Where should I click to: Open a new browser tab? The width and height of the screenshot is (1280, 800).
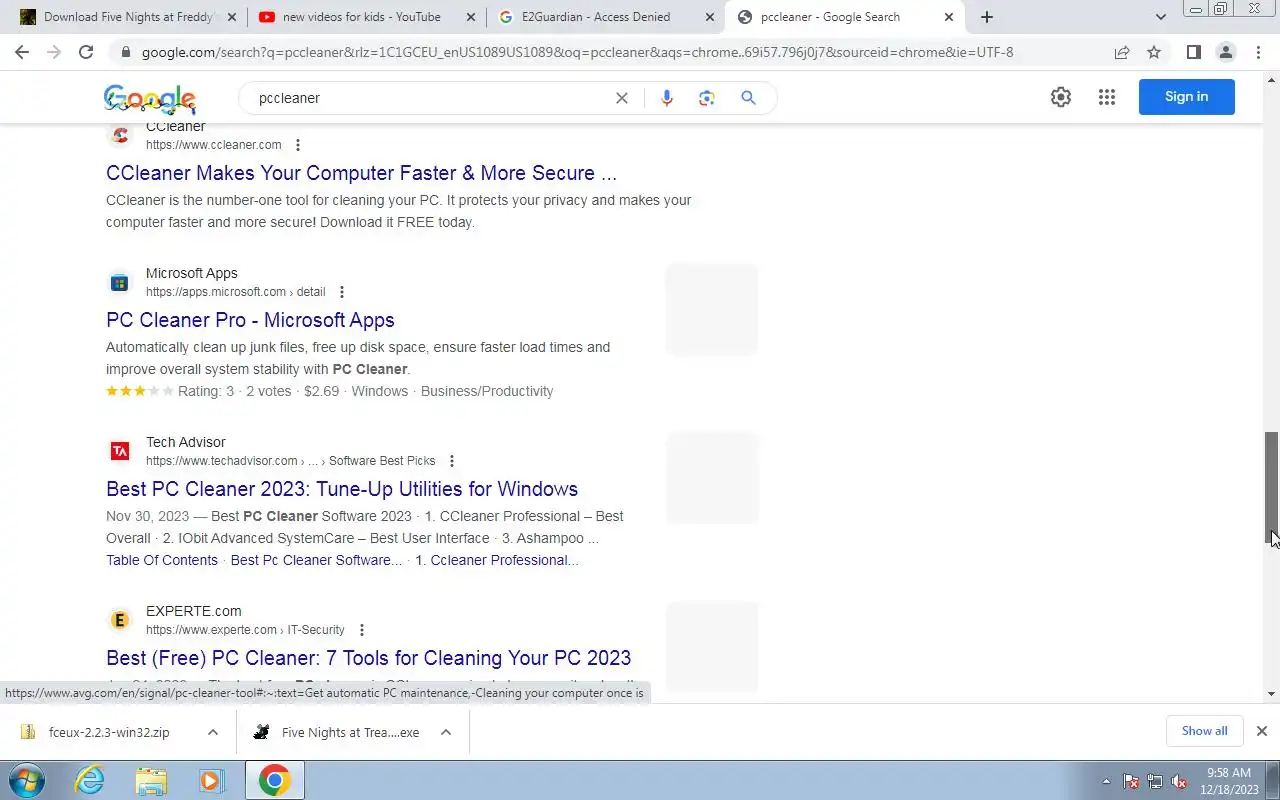987,17
